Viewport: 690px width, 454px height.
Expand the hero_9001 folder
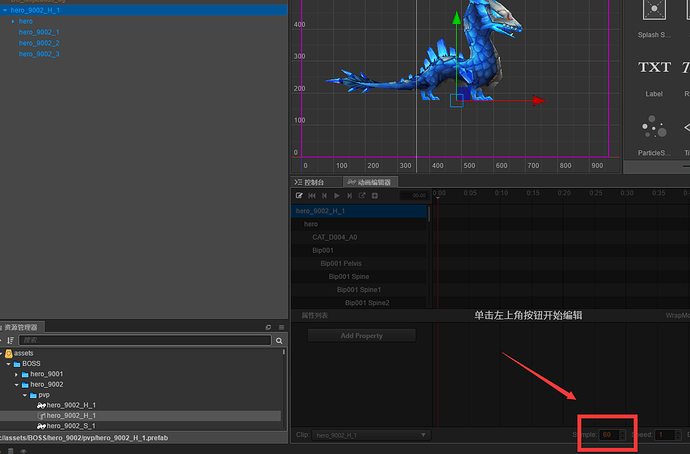point(16,374)
